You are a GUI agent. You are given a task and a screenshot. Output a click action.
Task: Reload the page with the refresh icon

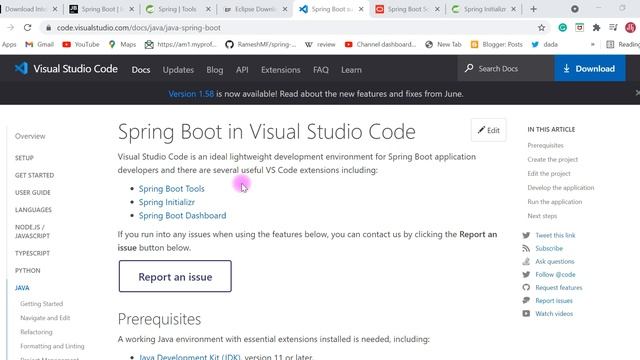click(x=27, y=27)
